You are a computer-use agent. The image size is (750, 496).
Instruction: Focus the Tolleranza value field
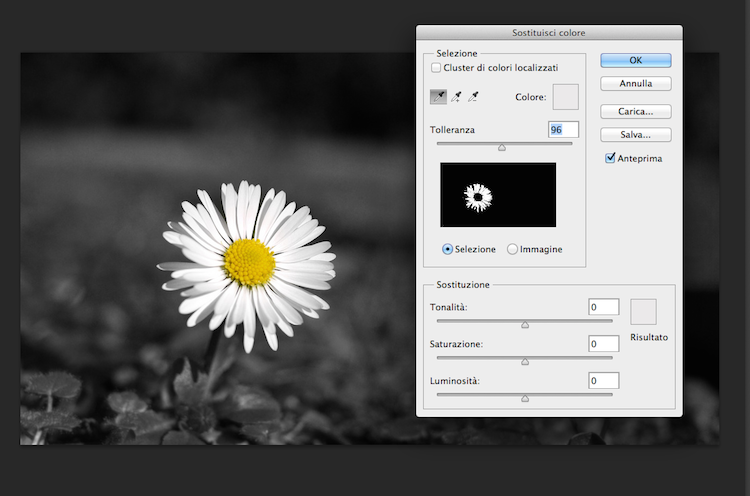[563, 130]
